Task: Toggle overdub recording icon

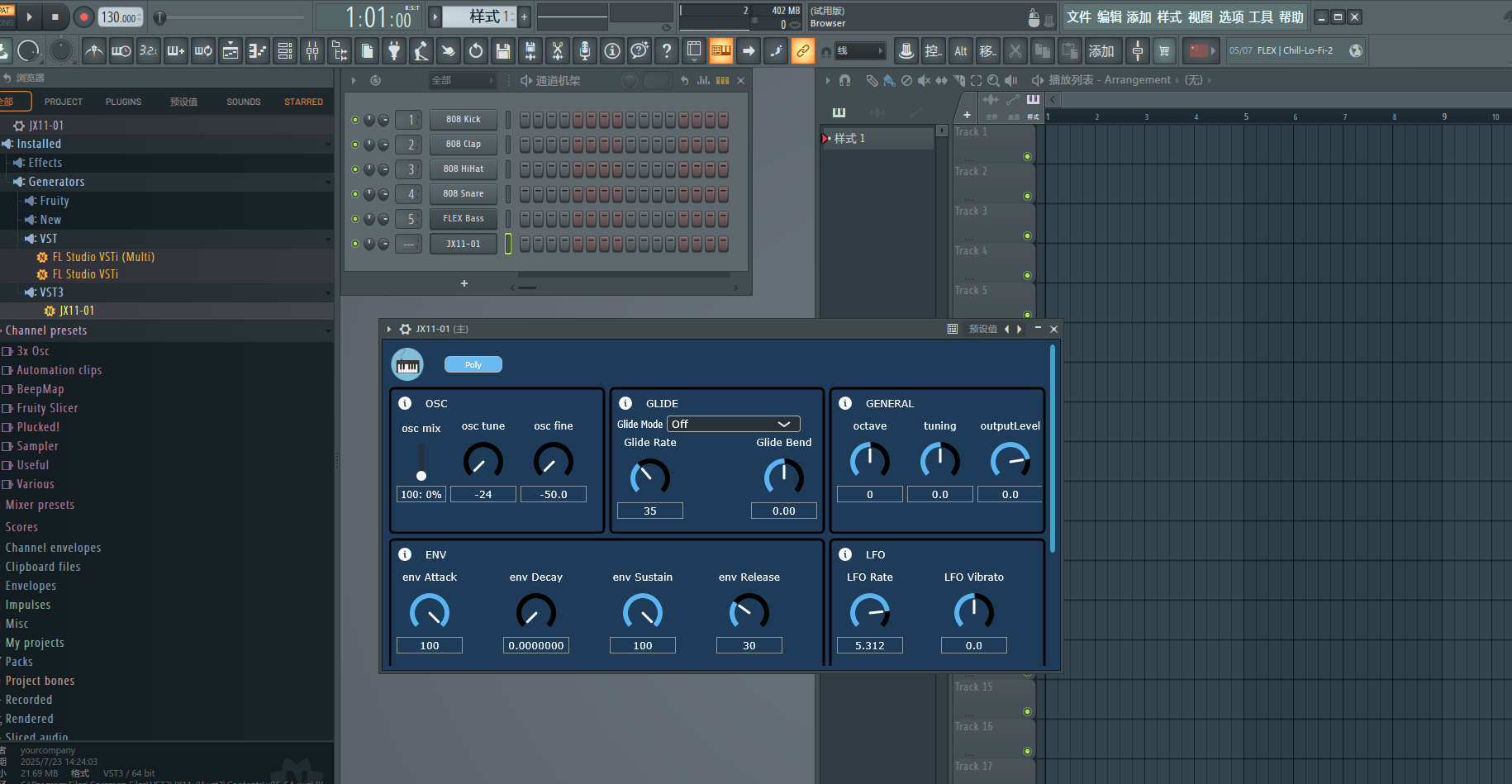Action: (176, 51)
